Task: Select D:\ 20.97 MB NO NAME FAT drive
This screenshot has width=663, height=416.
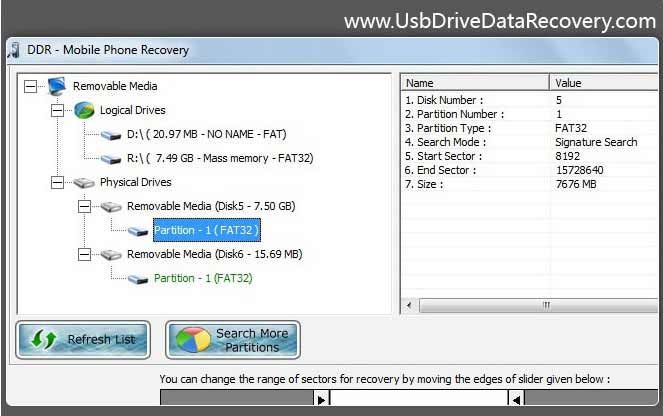Action: coord(206,134)
